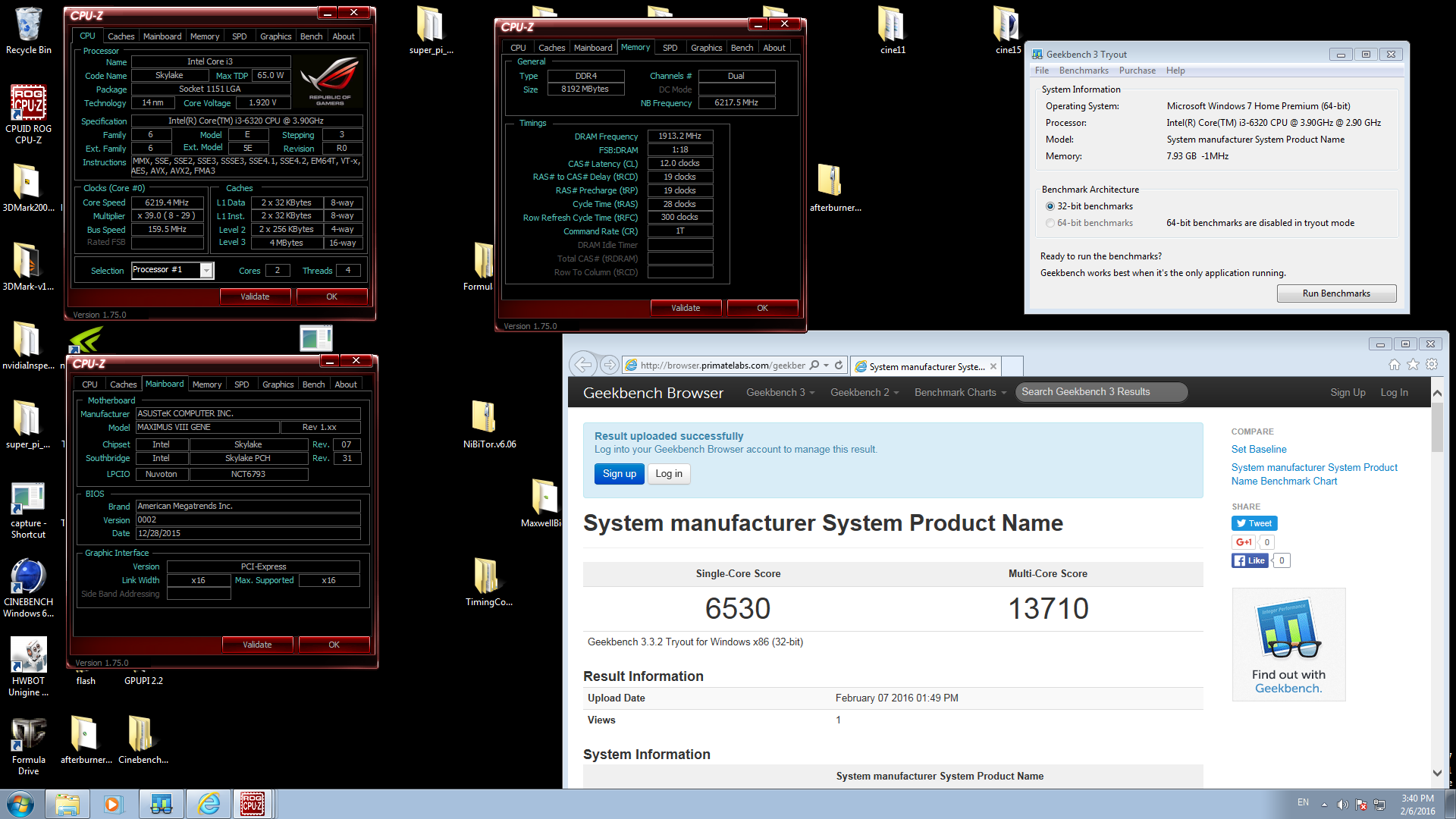1456x819 pixels.
Task: Open Windows Explorer folder in taskbar
Action: [x=67, y=804]
